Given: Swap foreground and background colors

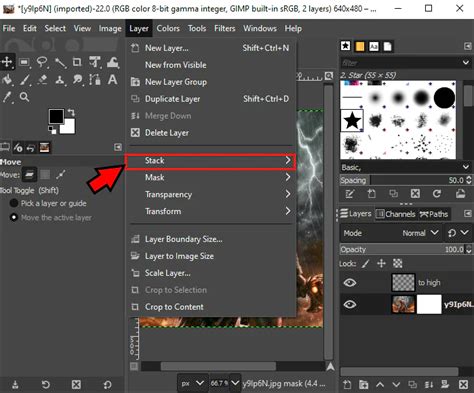Looking at the screenshot, I should [71, 112].
